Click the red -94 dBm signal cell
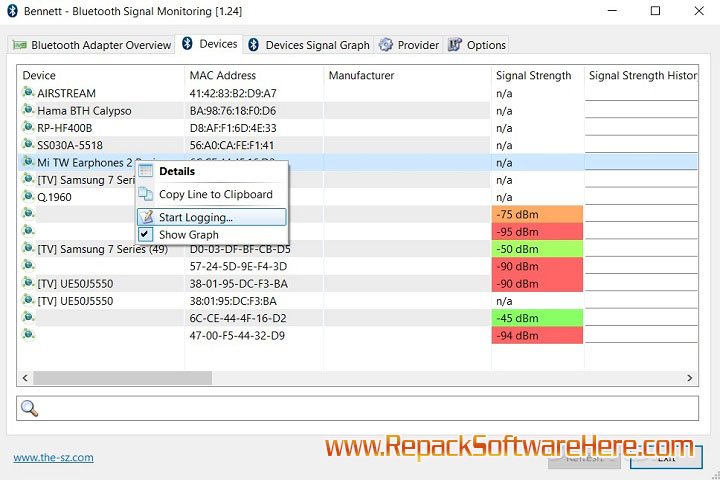Screen dimensions: 720x480 (537, 336)
